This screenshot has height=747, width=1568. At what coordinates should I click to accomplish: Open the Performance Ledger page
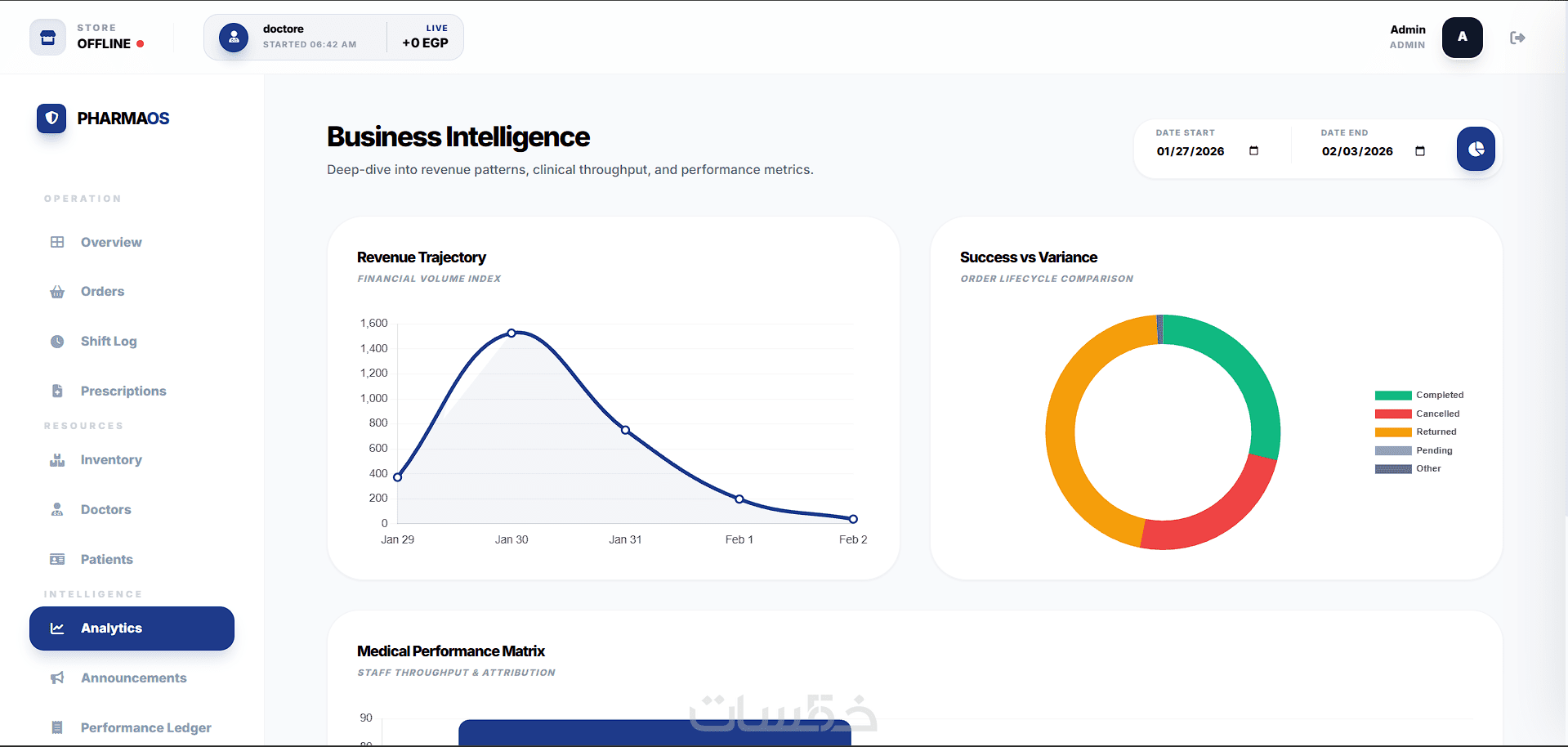coord(145,728)
